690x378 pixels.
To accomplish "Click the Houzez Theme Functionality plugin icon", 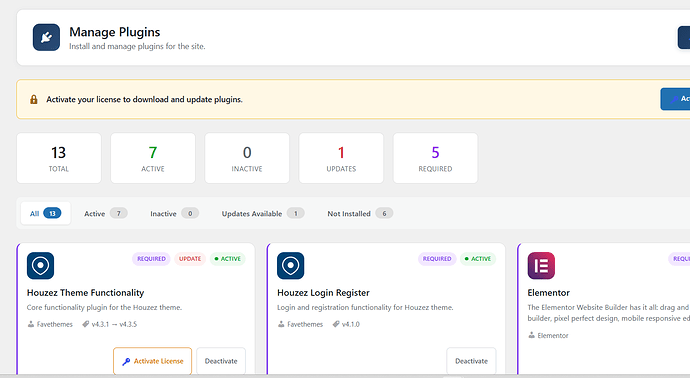I will click(x=40, y=265).
